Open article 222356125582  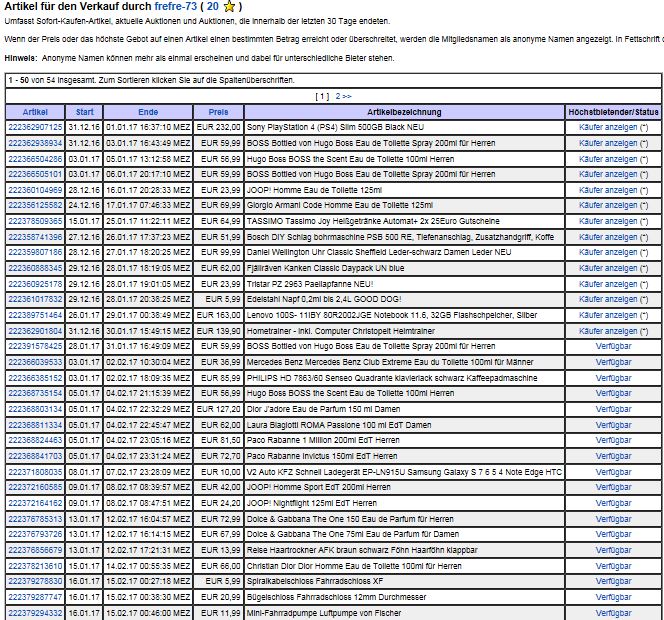pos(35,205)
